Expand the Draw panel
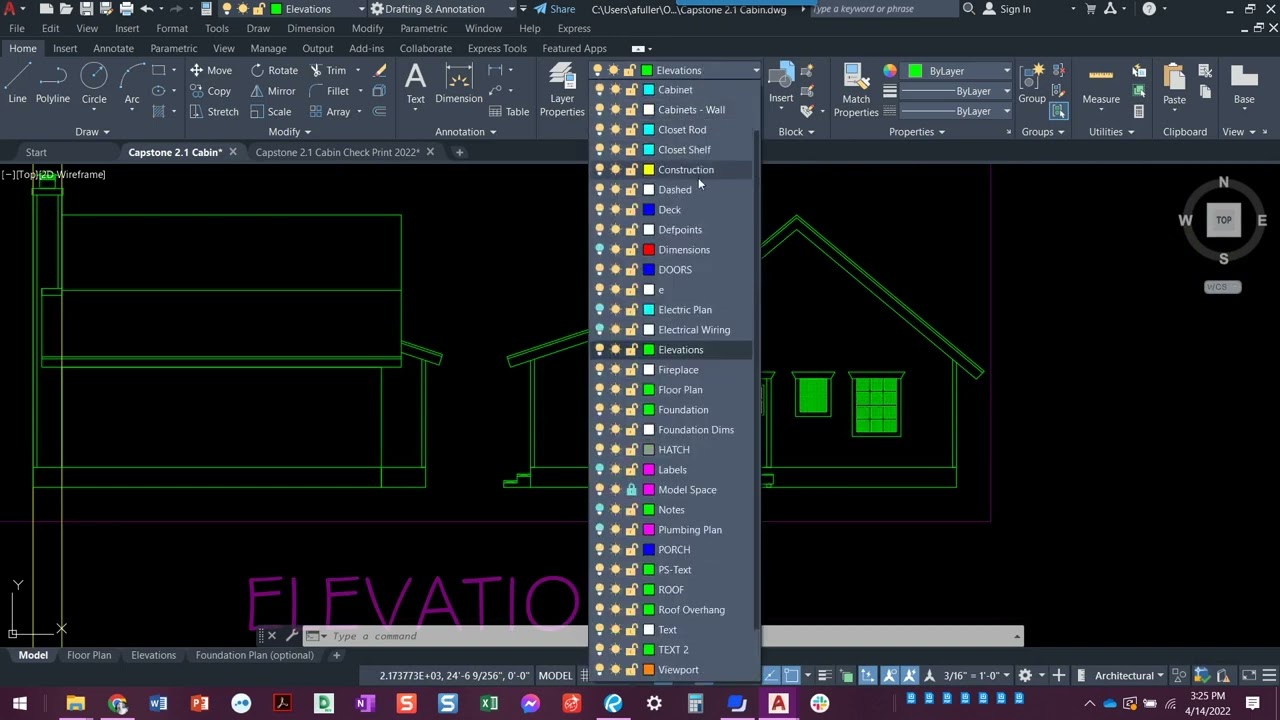 pos(93,132)
